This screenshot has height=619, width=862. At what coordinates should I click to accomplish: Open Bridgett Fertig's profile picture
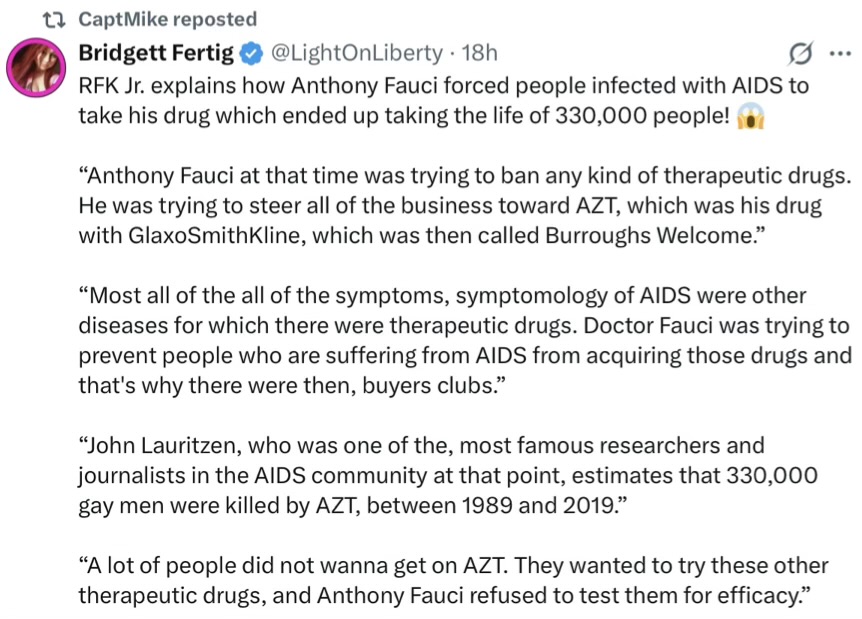pyautogui.click(x=37, y=67)
